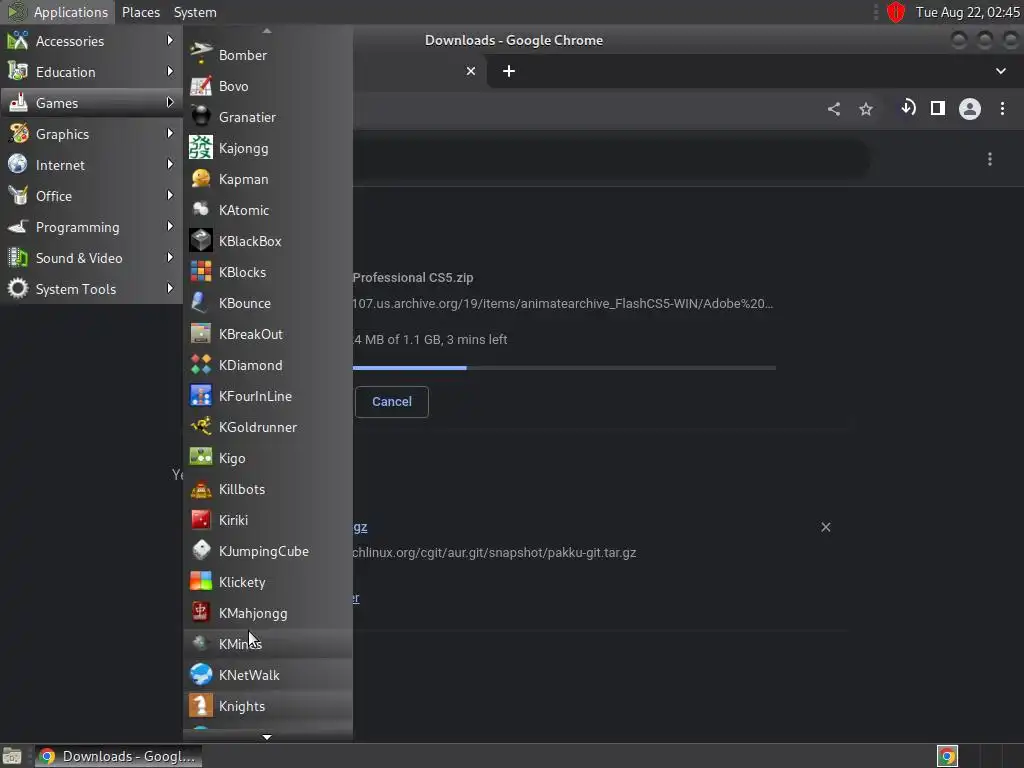Open the KBlocks game
The height and width of the screenshot is (768, 1024).
click(268, 272)
